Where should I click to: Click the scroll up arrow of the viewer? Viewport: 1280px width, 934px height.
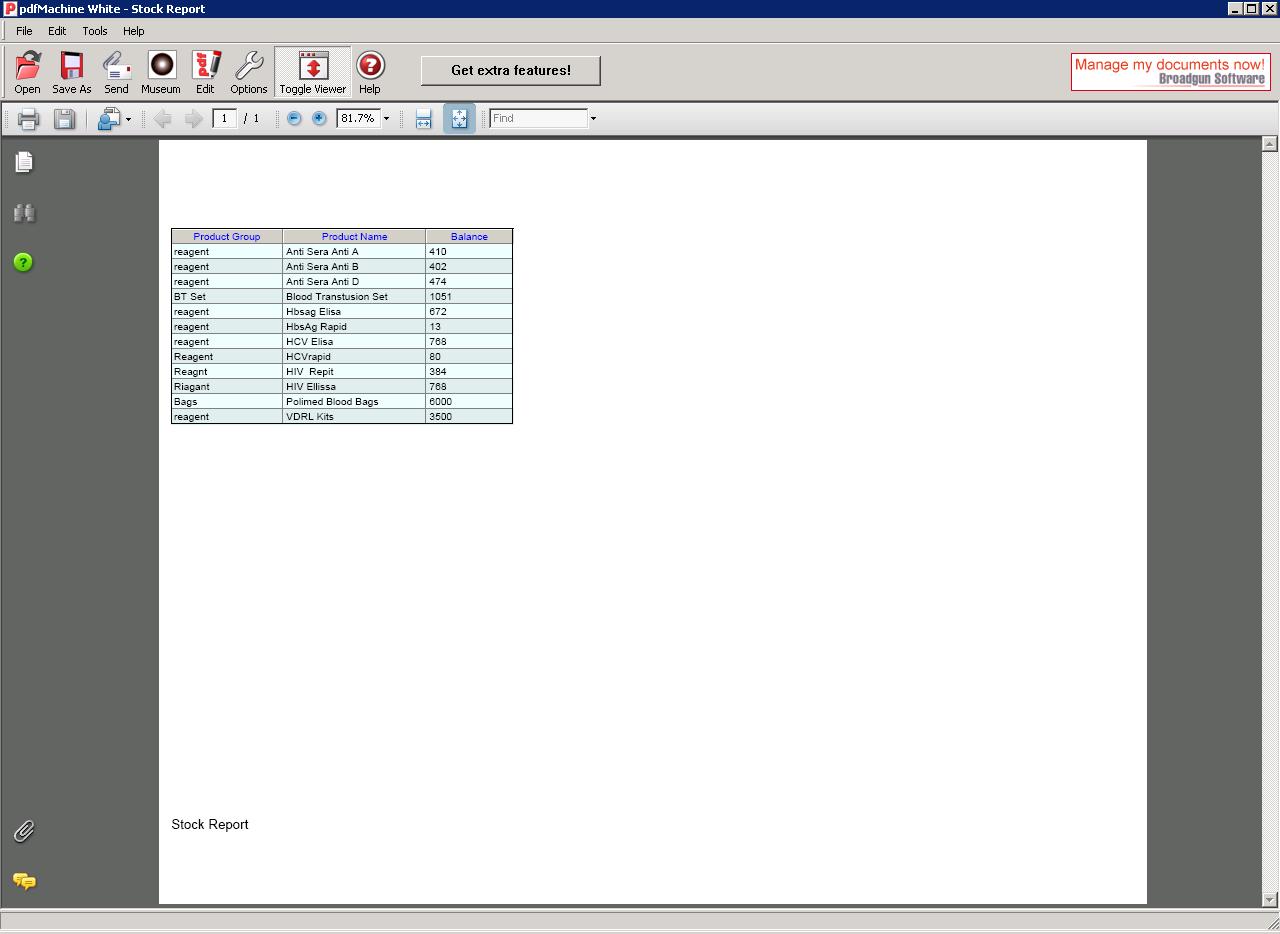tap(1269, 144)
